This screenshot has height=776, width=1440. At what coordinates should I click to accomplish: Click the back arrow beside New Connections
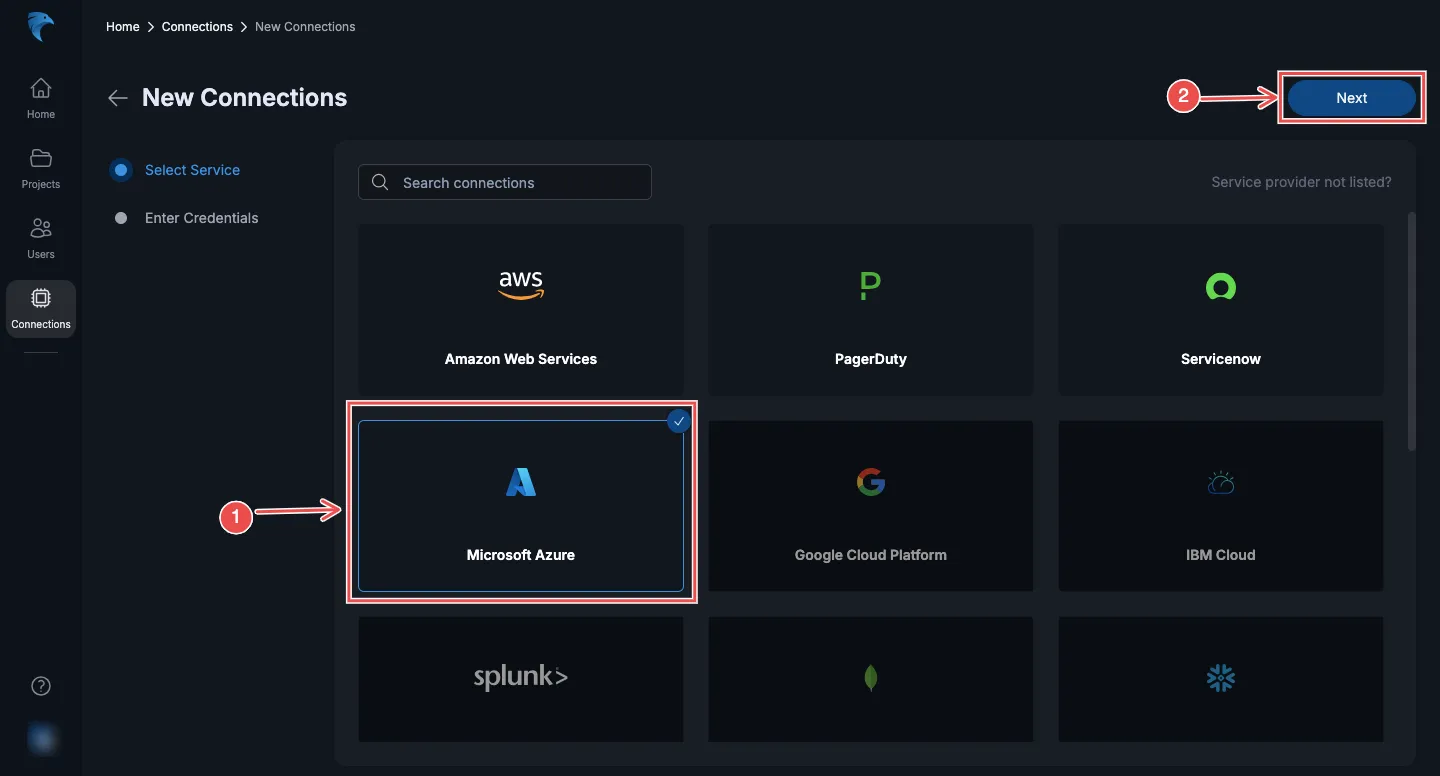tap(118, 98)
